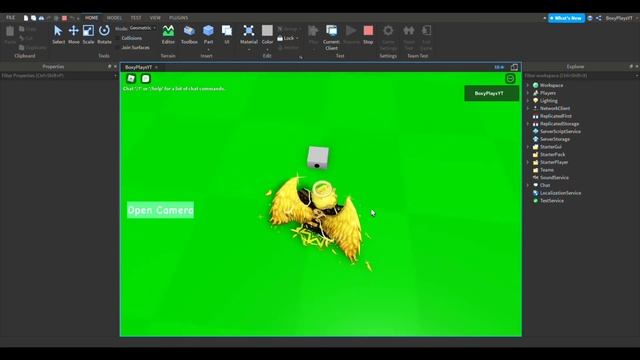Toggle the Collisions checkbox
The height and width of the screenshot is (360, 640).
point(118,38)
